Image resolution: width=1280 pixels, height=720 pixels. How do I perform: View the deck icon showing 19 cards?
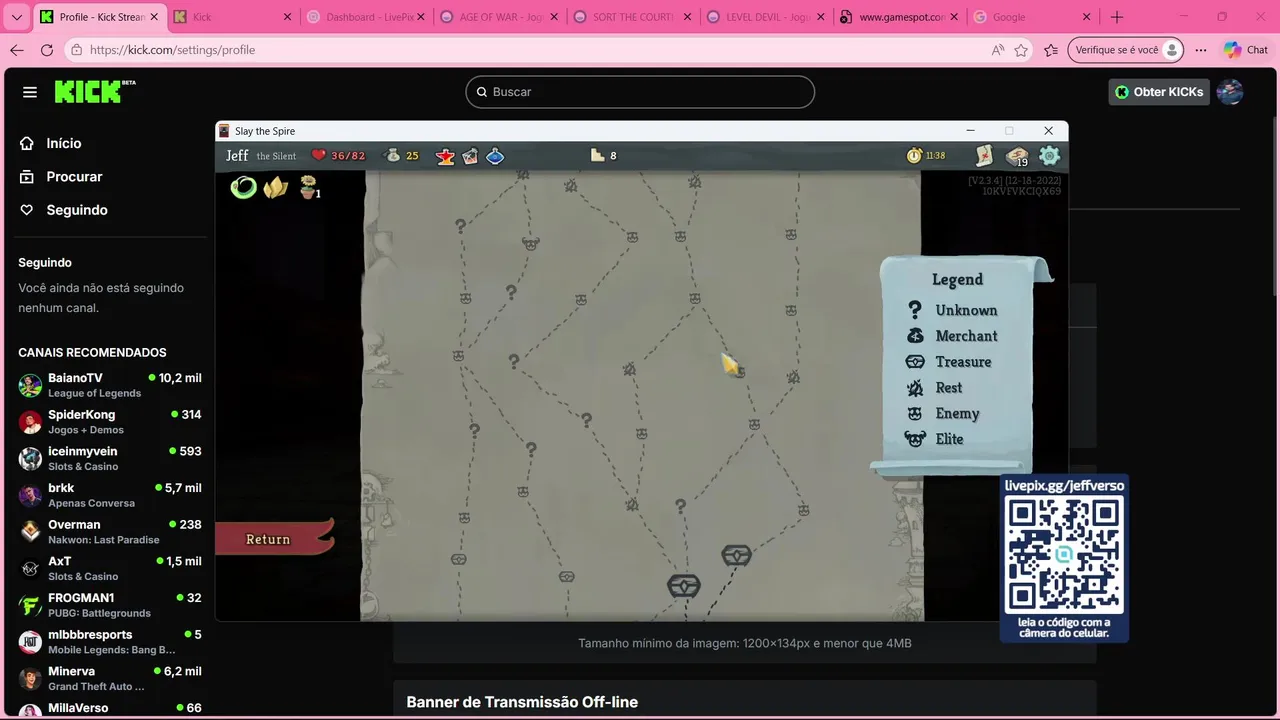[x=1017, y=156]
